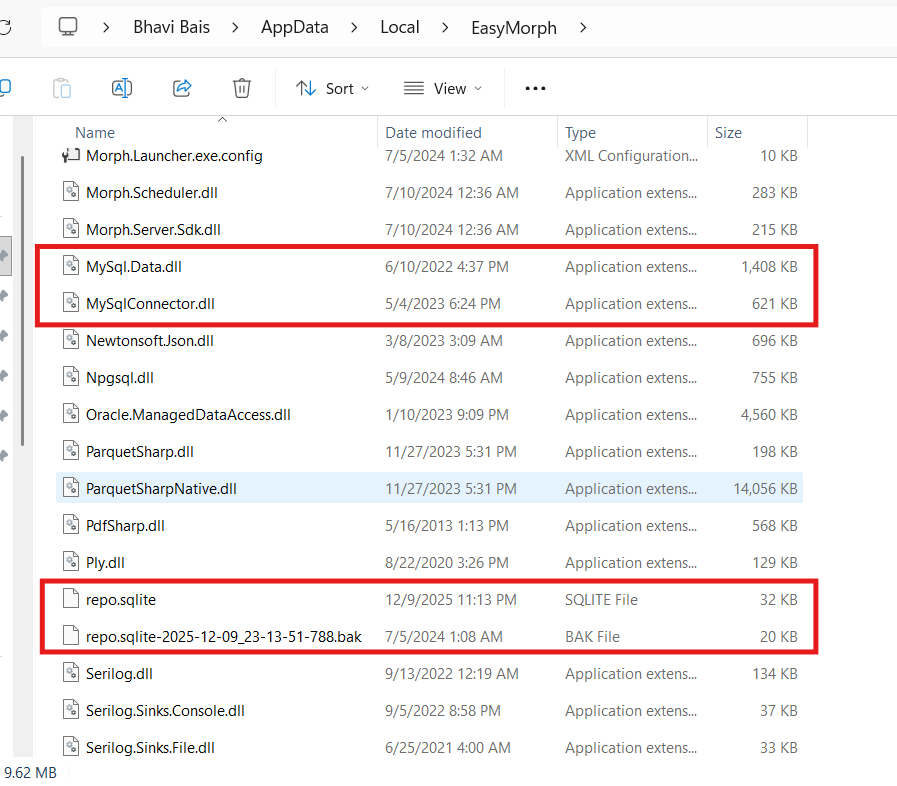Open the View dropdown menu
897x786 pixels.
(443, 88)
